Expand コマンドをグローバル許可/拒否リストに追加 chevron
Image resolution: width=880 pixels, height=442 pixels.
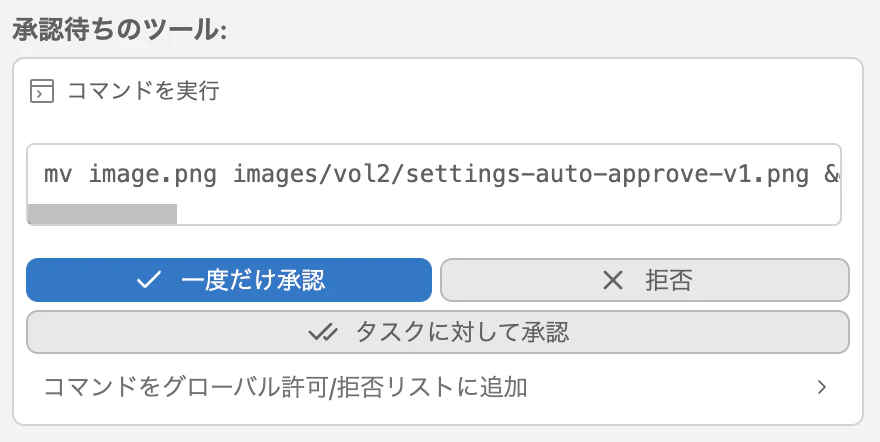click(x=822, y=387)
